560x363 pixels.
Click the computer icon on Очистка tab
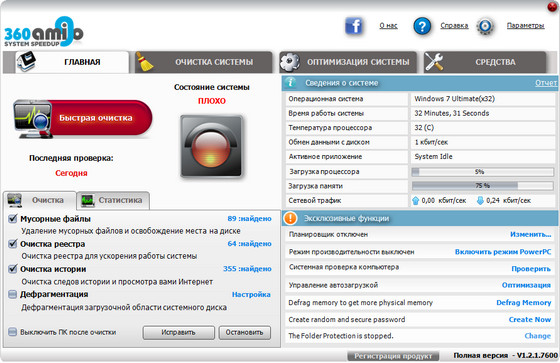click(x=15, y=200)
